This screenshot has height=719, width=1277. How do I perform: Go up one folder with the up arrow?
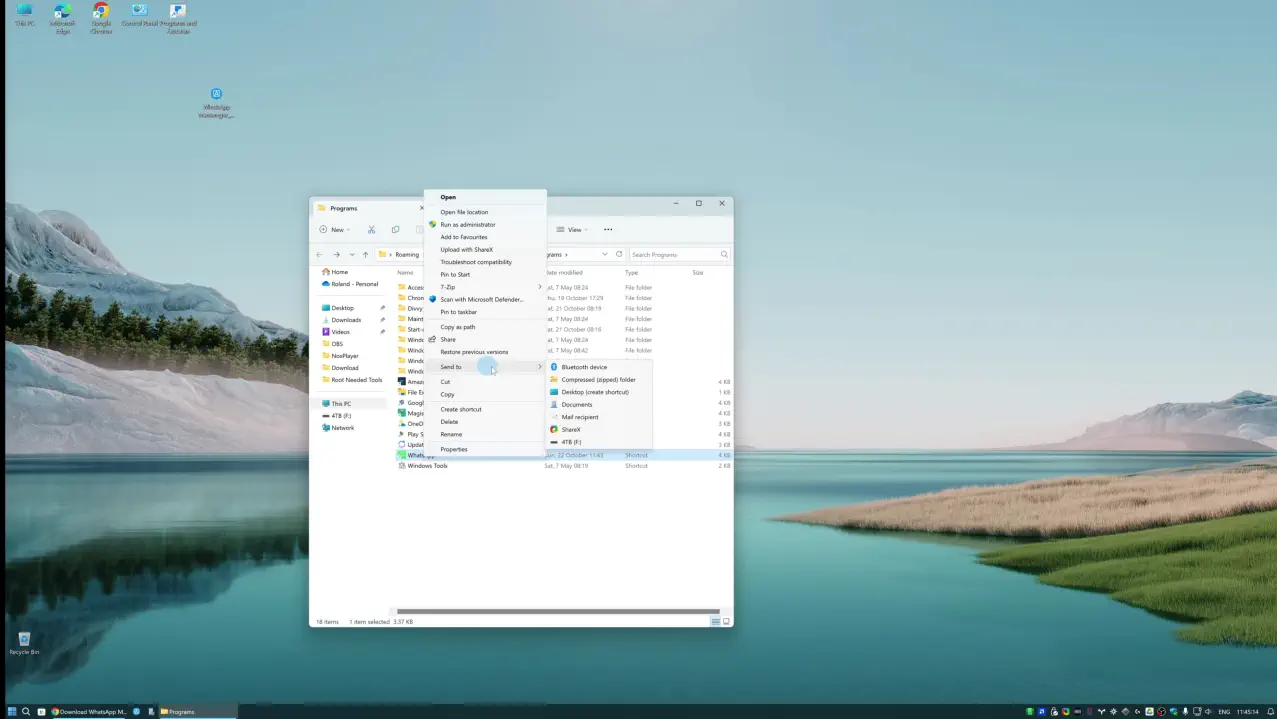click(x=366, y=255)
